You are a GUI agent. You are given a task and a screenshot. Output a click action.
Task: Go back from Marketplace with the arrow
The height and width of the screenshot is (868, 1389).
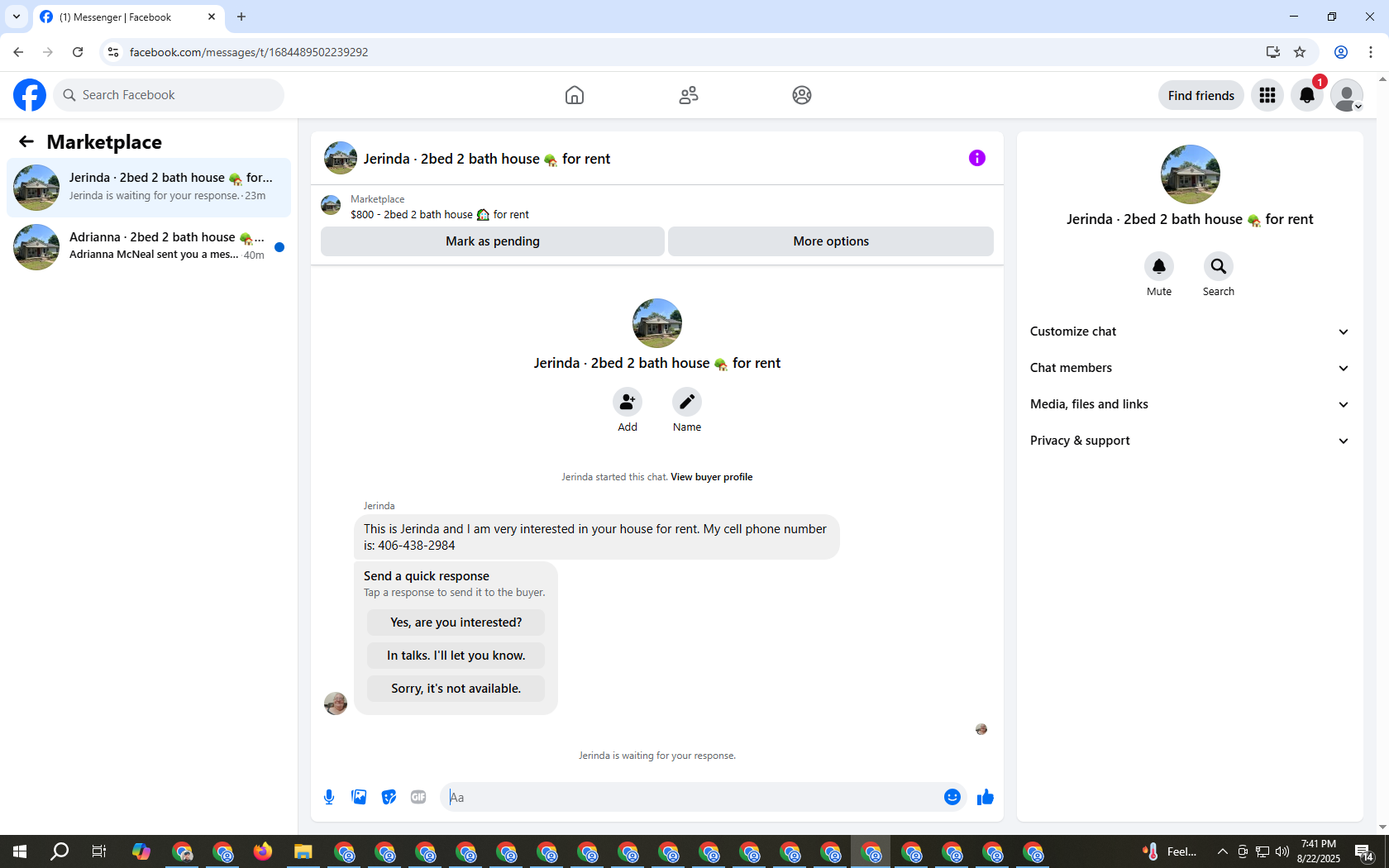pos(26,141)
